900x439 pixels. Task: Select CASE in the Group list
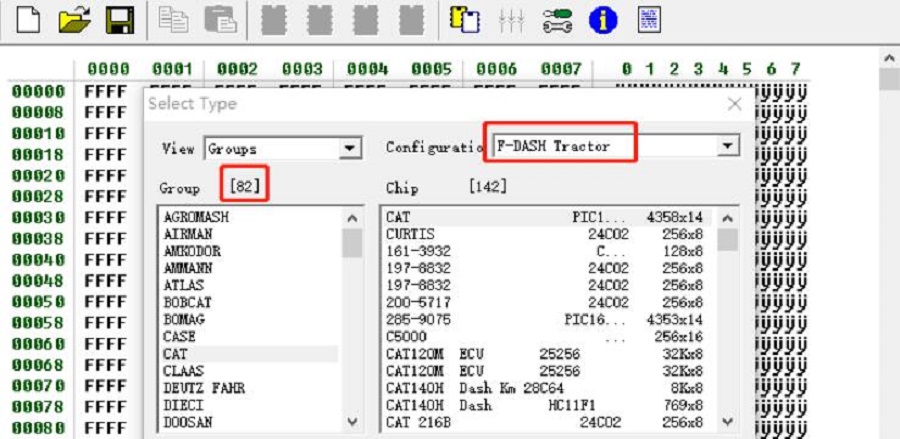click(248, 336)
